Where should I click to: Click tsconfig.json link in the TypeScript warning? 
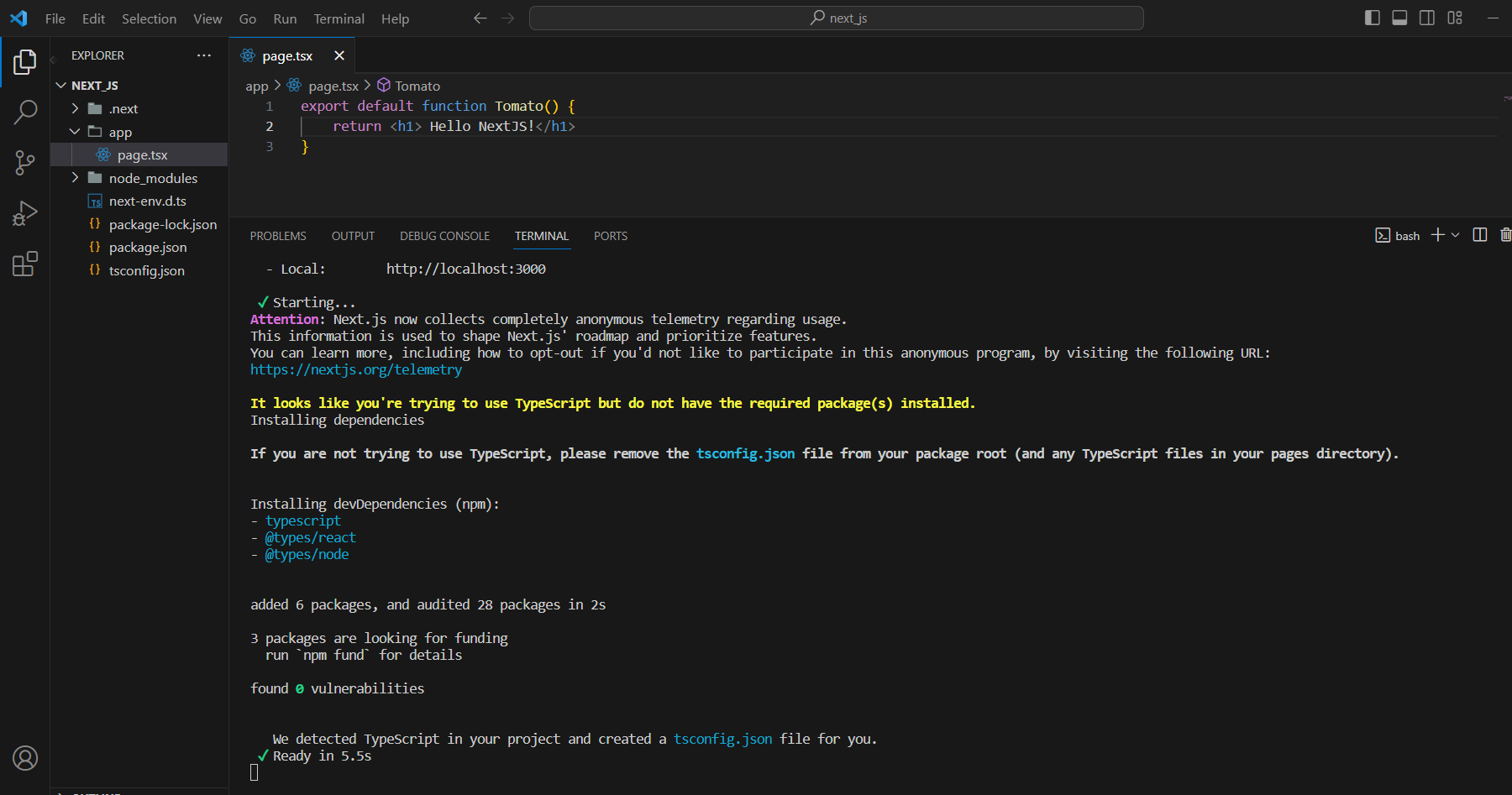745,453
